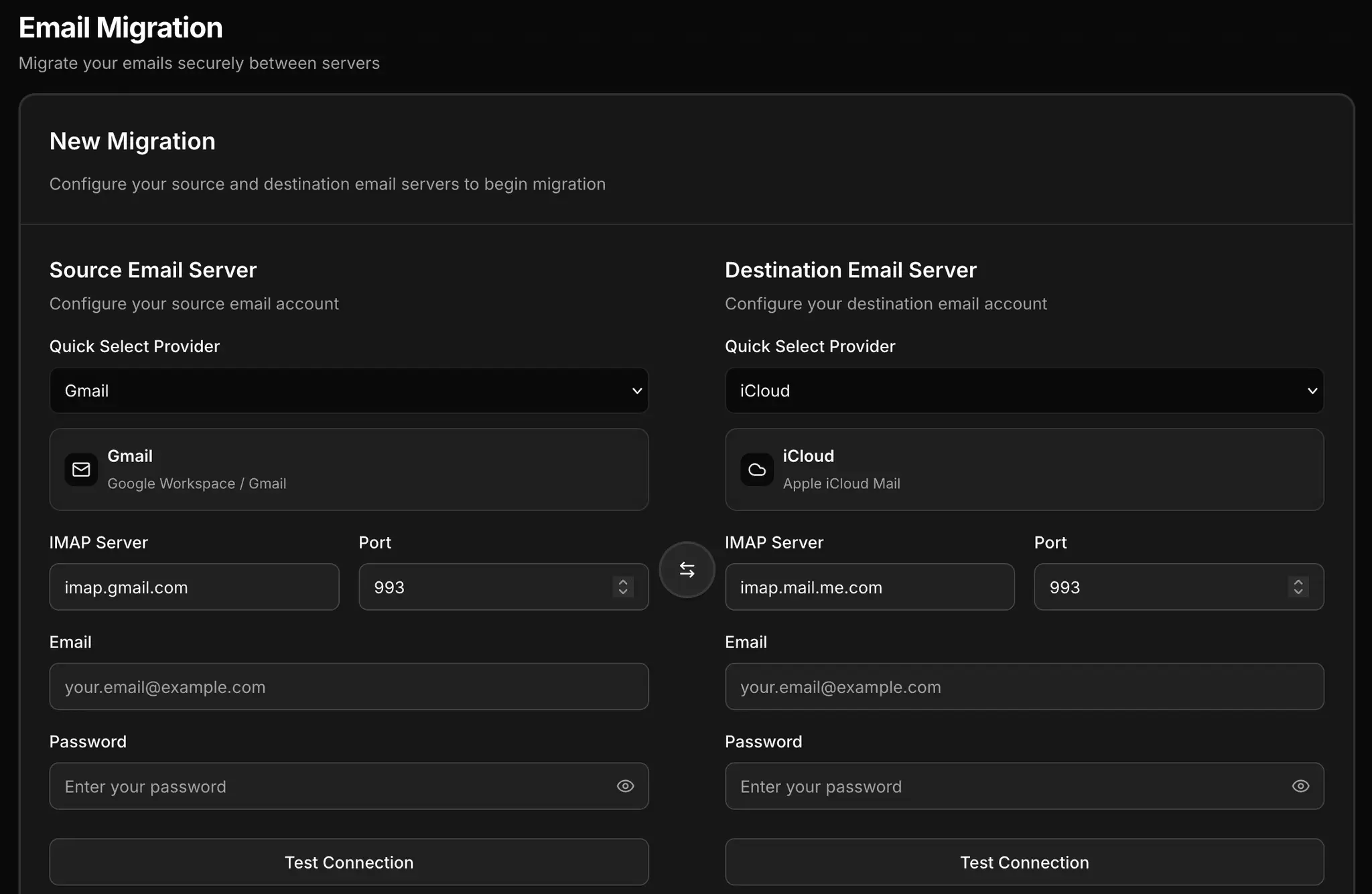Open destination Quick Select Provider dropdown

[1024, 390]
